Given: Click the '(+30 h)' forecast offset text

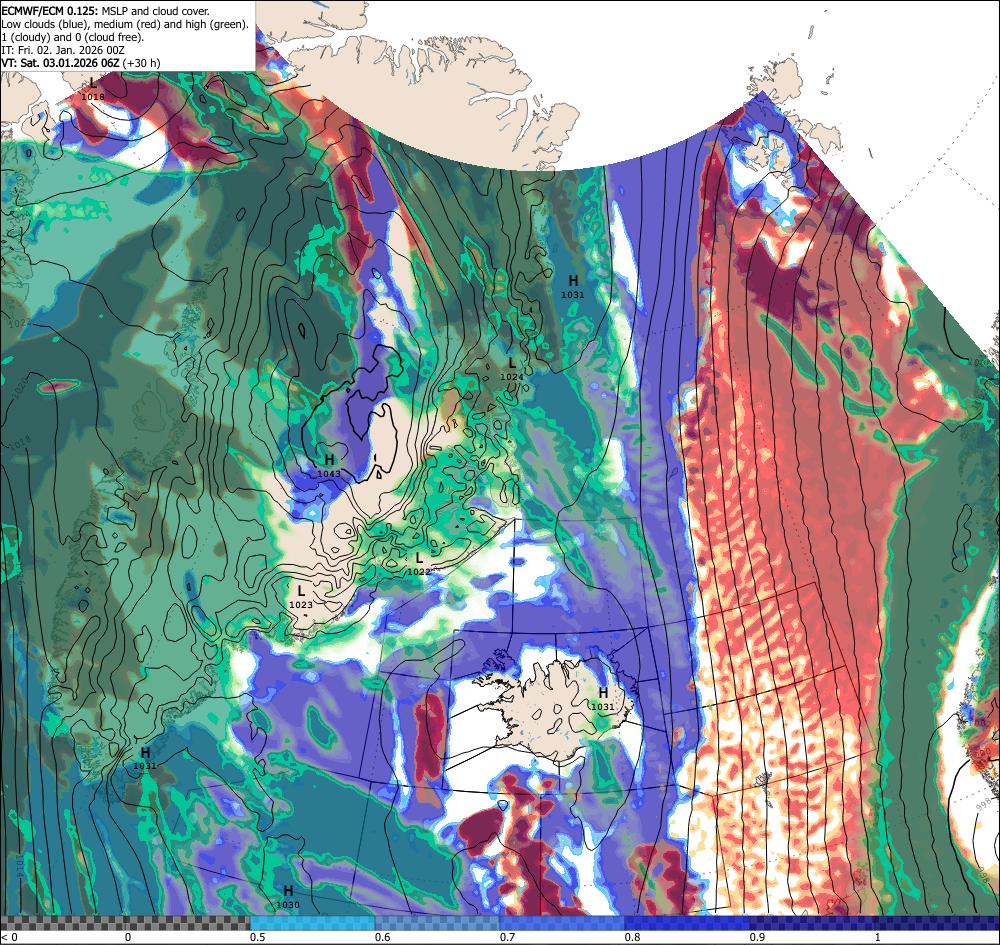Looking at the screenshot, I should pos(142,63).
